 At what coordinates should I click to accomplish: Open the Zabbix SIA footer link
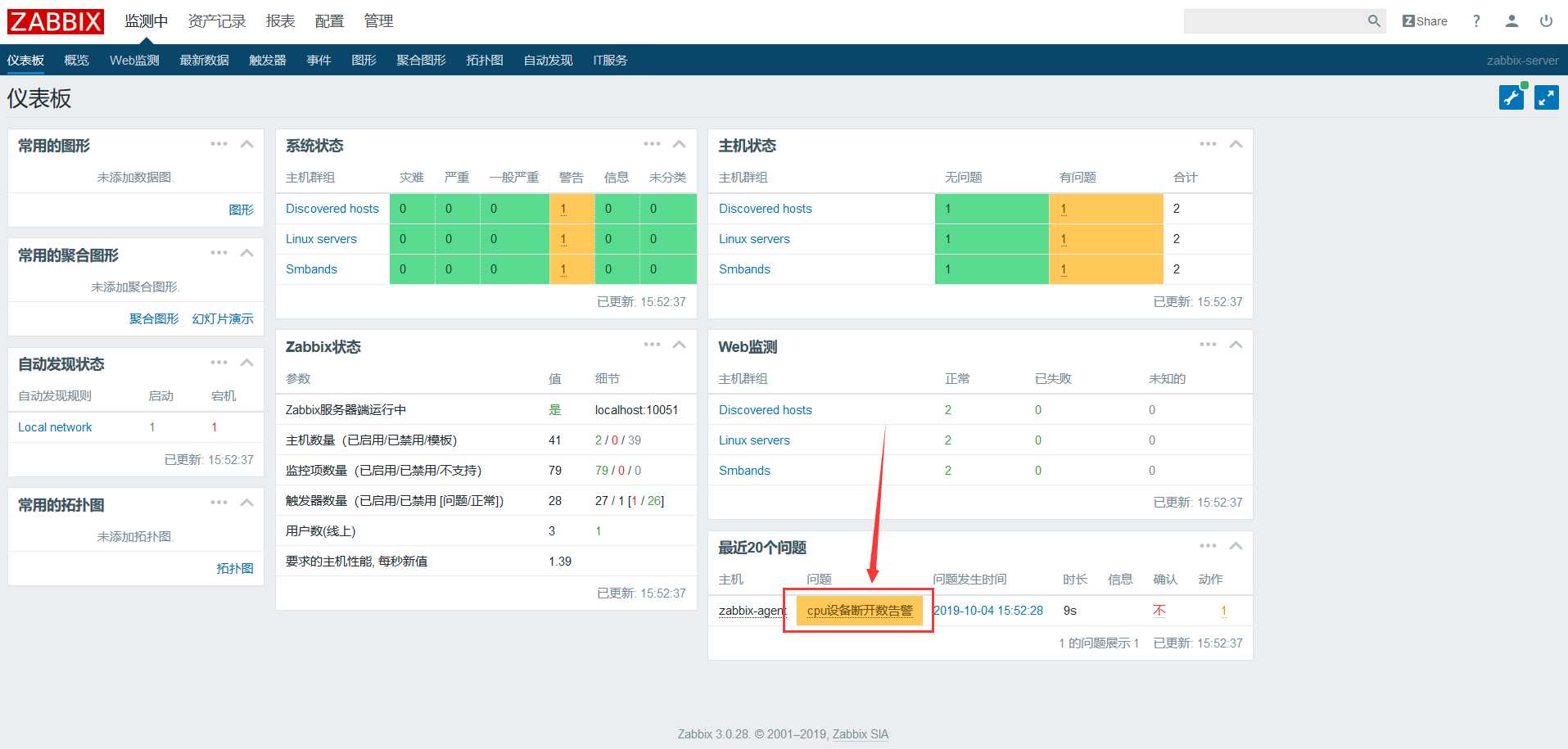click(x=861, y=734)
